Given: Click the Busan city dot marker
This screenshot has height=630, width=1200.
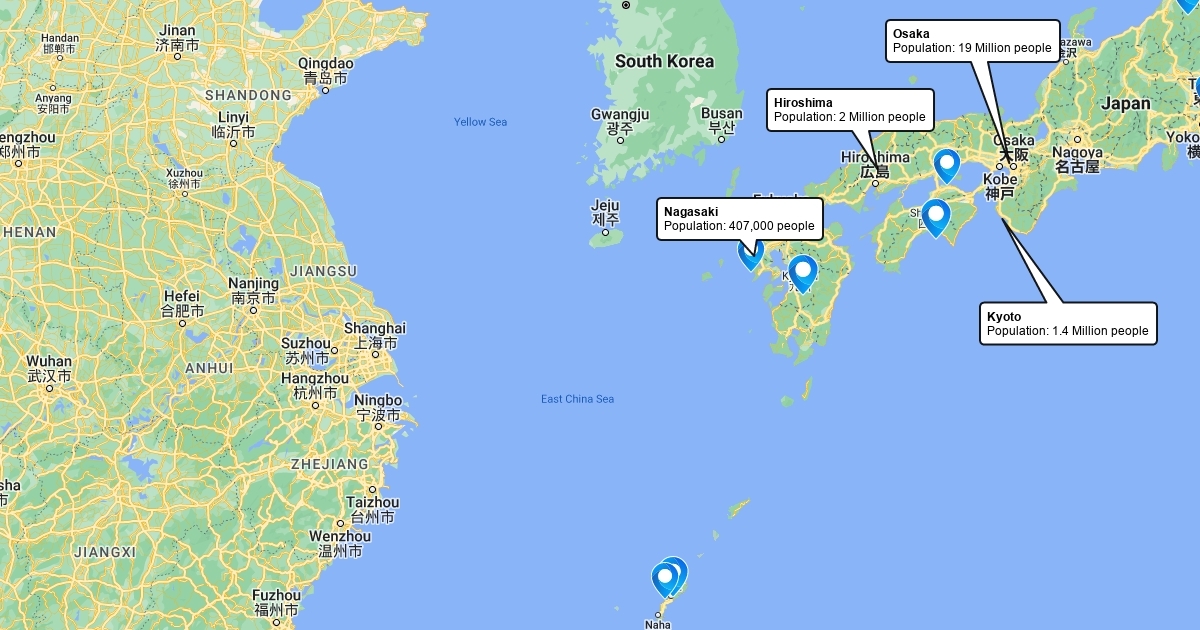Looking at the screenshot, I should (722, 139).
